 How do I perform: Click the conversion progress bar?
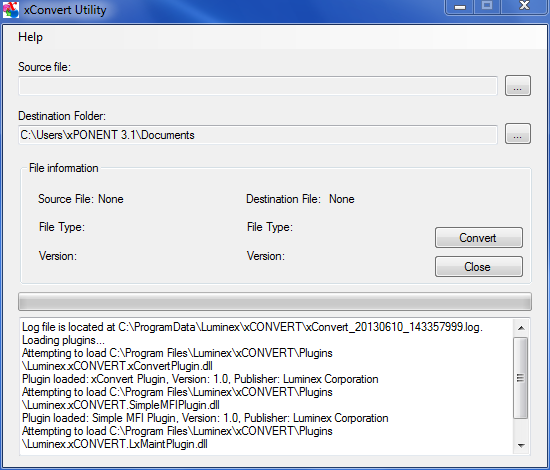click(x=275, y=302)
